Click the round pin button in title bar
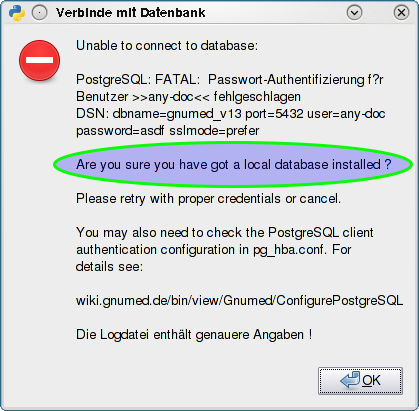 (40, 13)
